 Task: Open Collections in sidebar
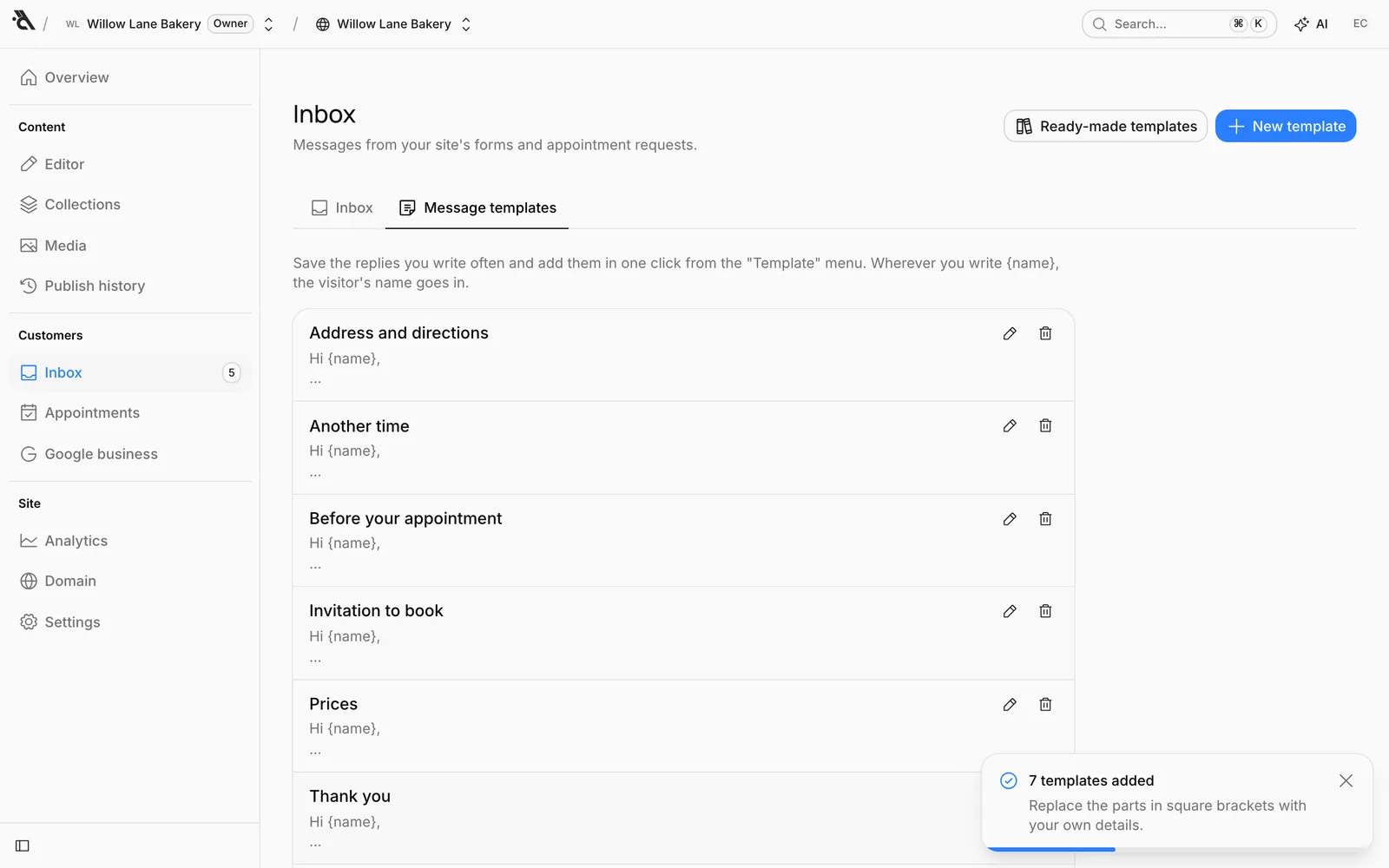click(x=130, y=205)
